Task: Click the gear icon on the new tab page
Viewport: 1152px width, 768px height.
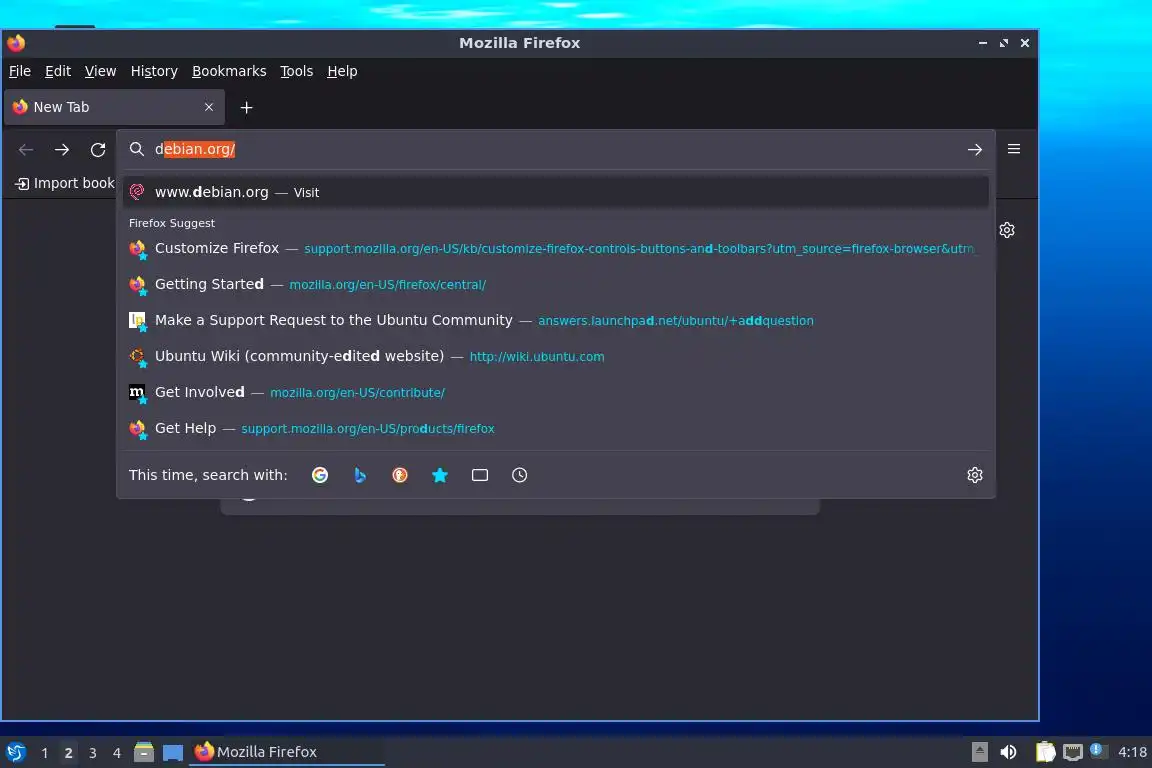Action: [x=1007, y=230]
